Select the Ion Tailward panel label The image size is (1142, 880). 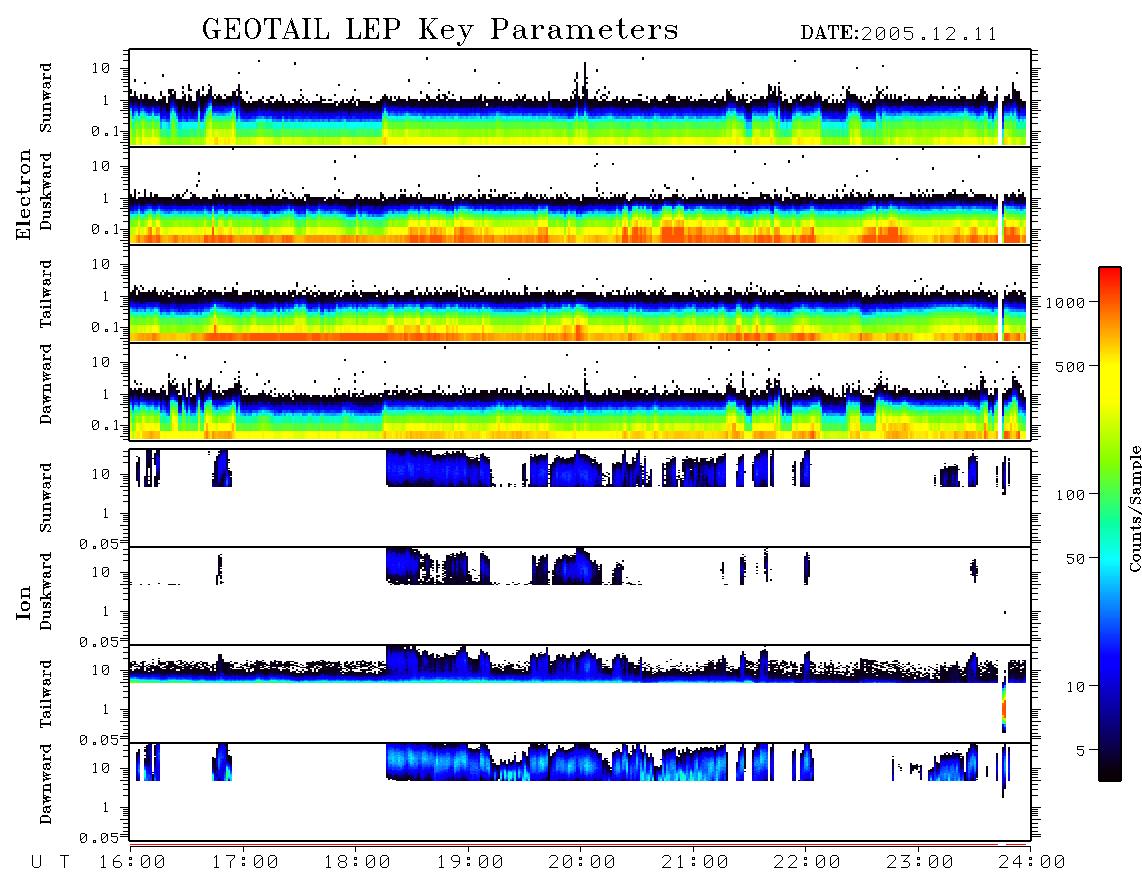coord(45,694)
